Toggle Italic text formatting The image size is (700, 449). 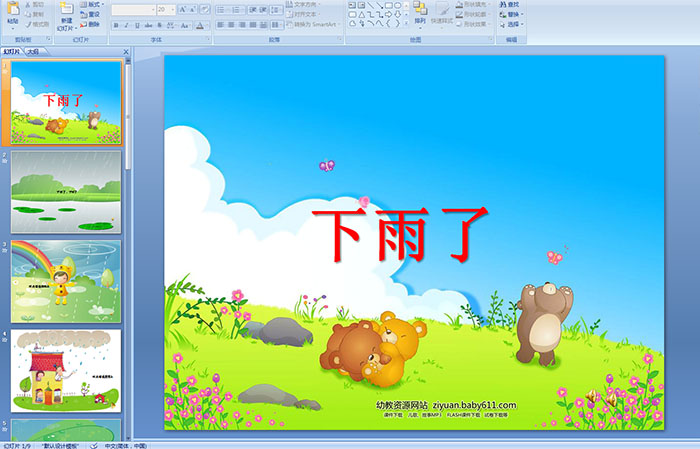[x=126, y=25]
